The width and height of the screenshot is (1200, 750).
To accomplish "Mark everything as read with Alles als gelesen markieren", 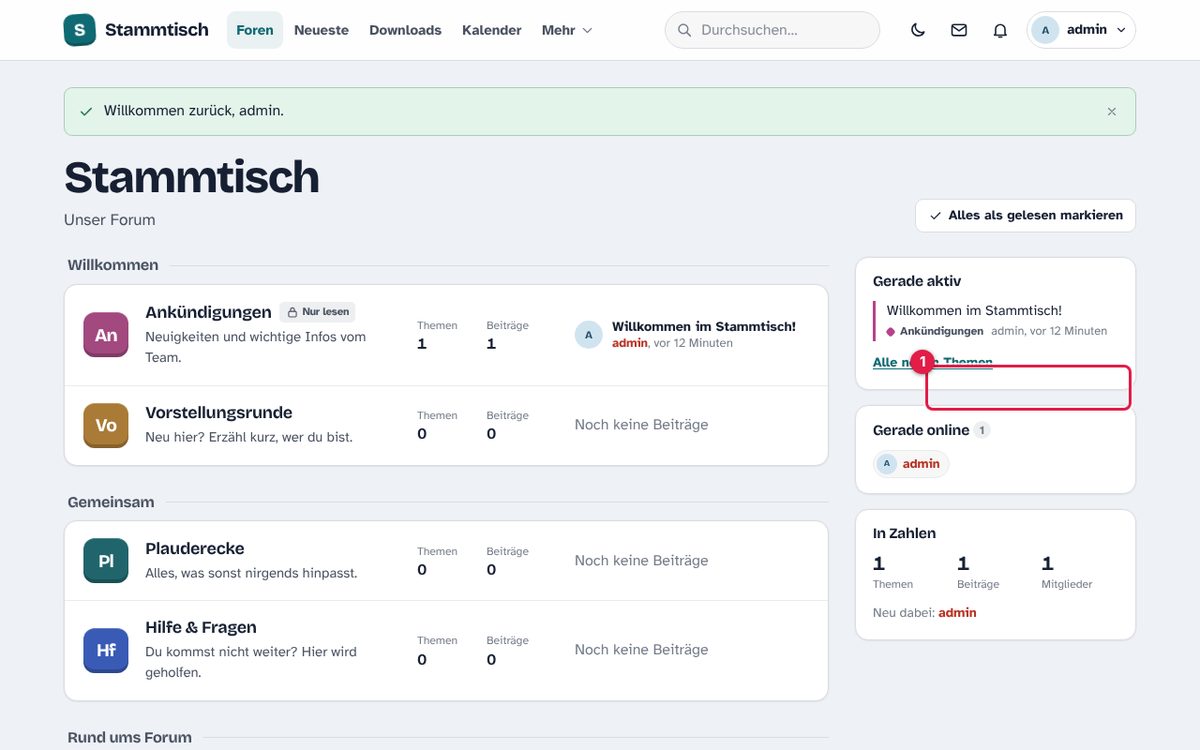I will coord(1025,215).
